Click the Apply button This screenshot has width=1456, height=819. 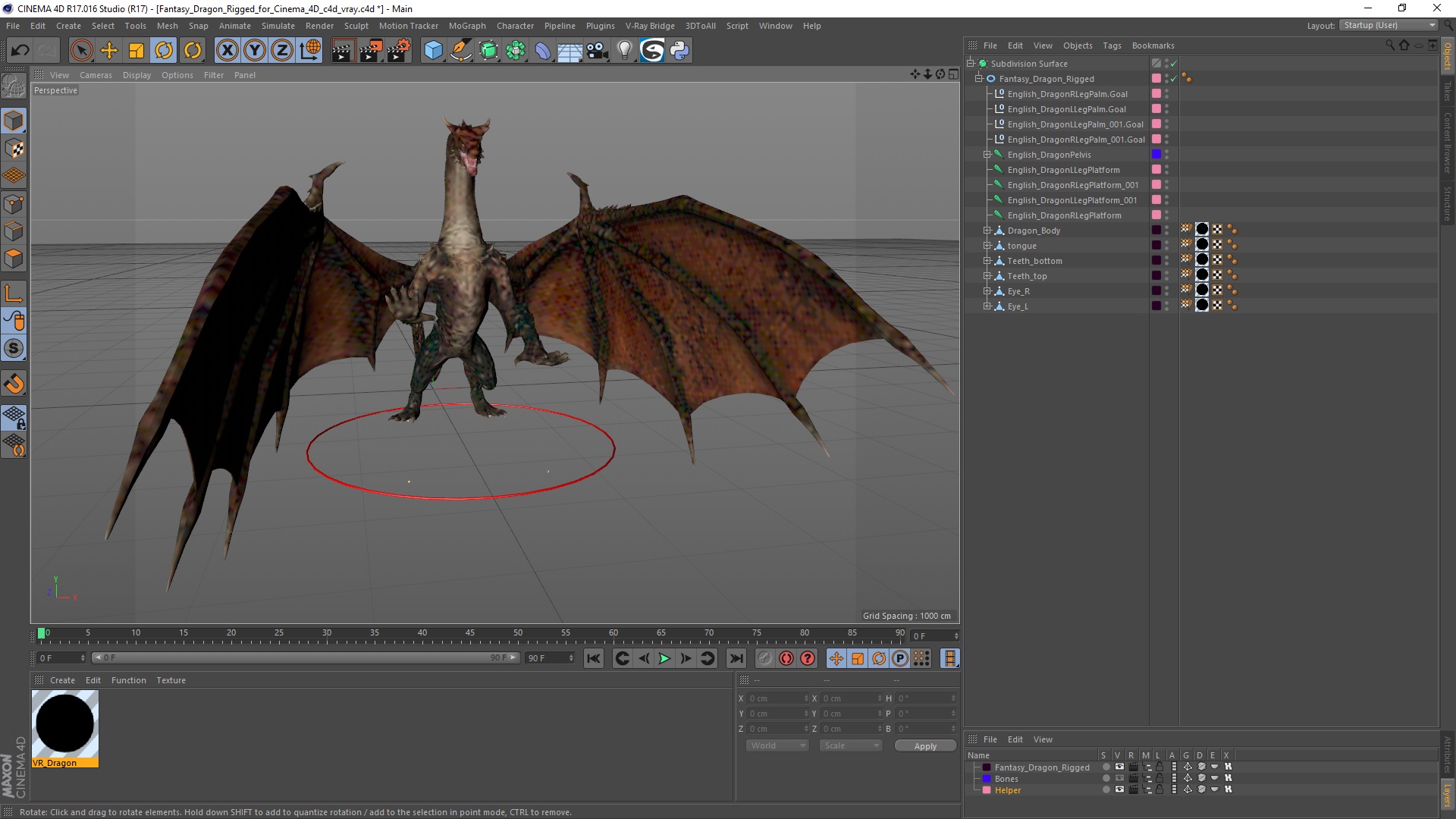click(x=925, y=746)
